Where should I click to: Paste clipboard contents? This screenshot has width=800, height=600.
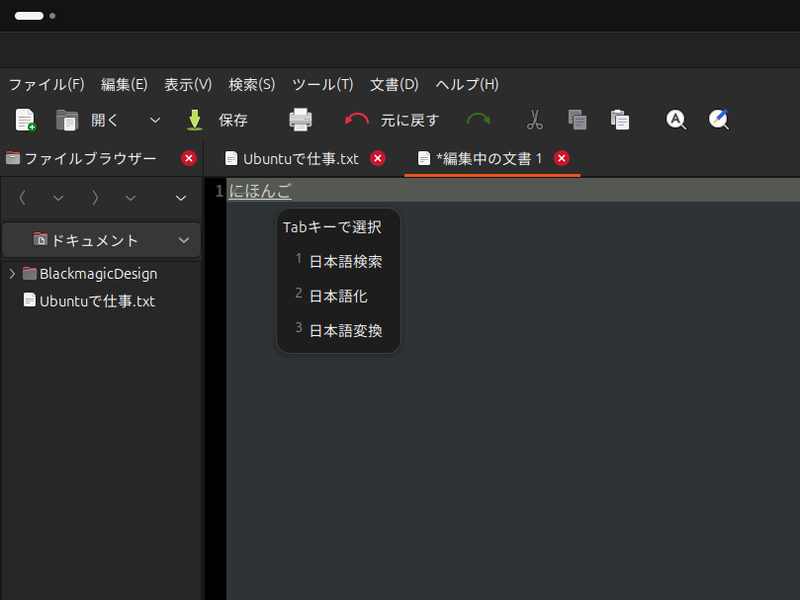coord(620,120)
